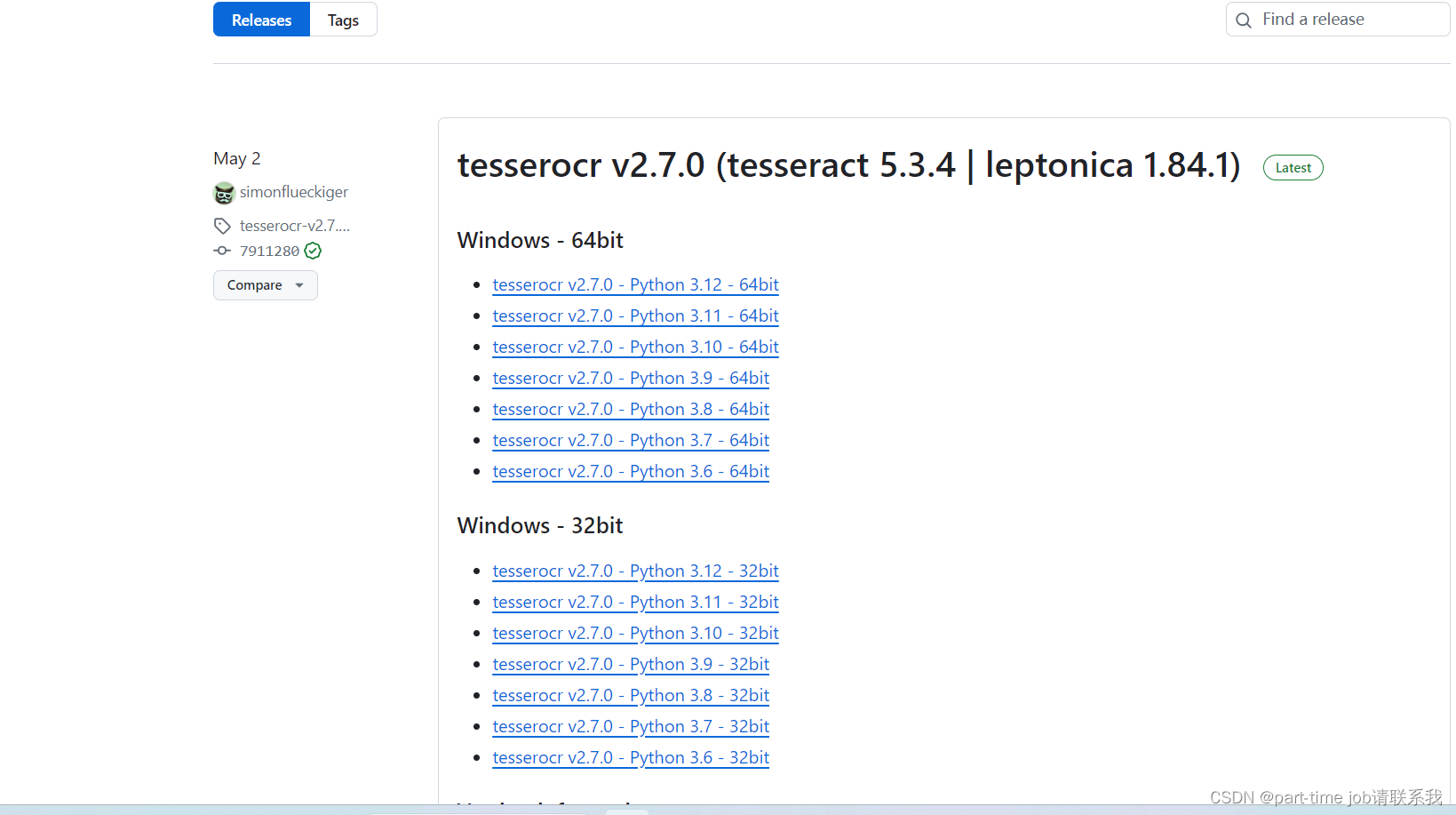Viewport: 1456px width, 815px height.
Task: Open the simonflueckiger profile link
Action: (x=294, y=192)
